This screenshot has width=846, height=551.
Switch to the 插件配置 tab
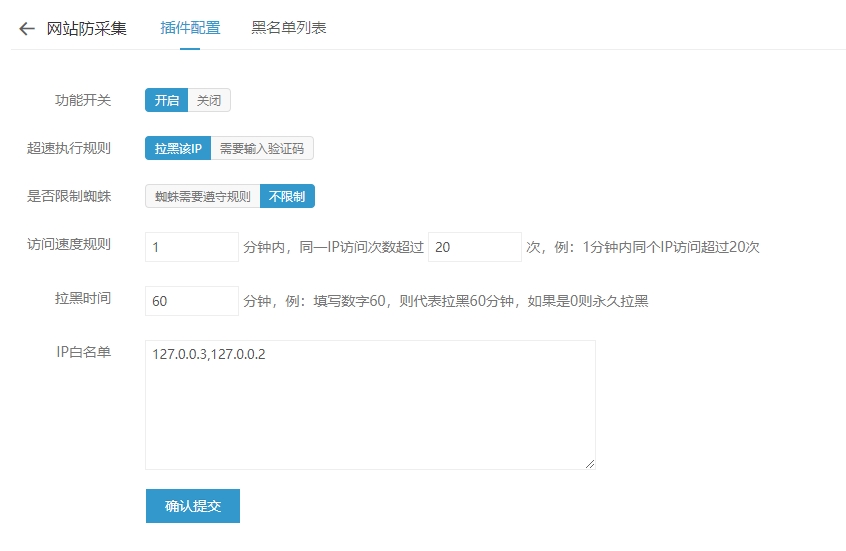190,28
